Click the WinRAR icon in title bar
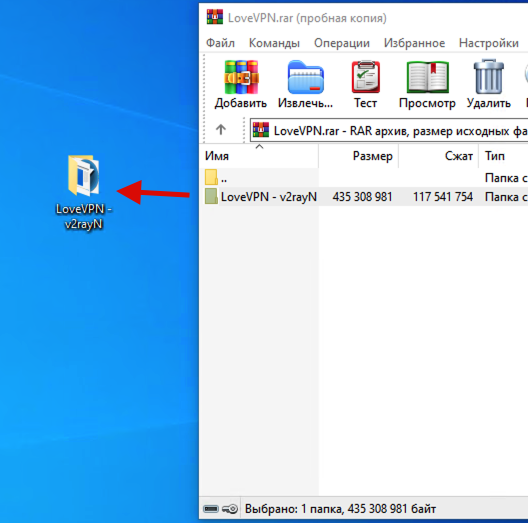 click(215, 17)
